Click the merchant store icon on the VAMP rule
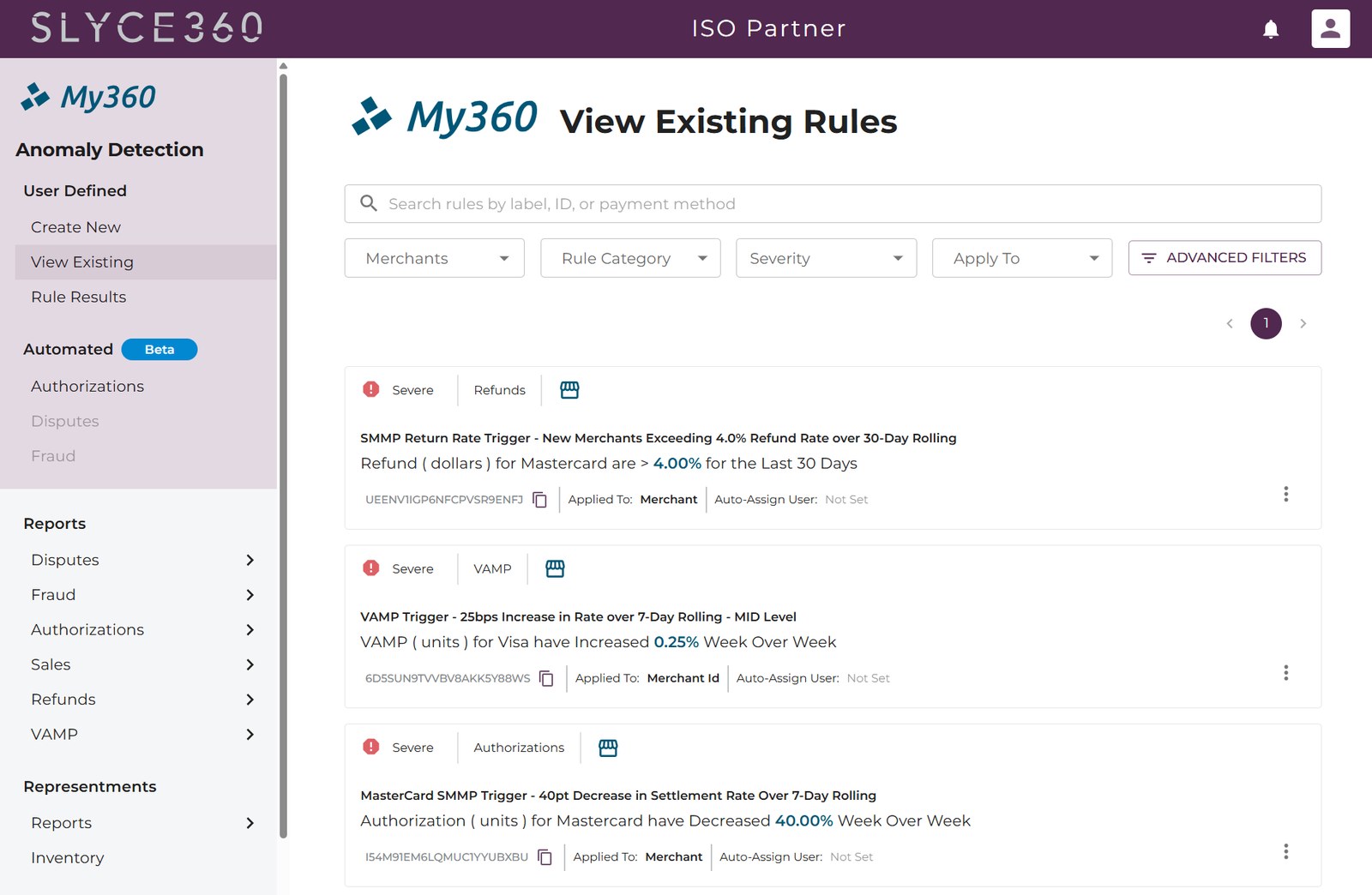Screen dimensions: 1372x895 (x=555, y=568)
